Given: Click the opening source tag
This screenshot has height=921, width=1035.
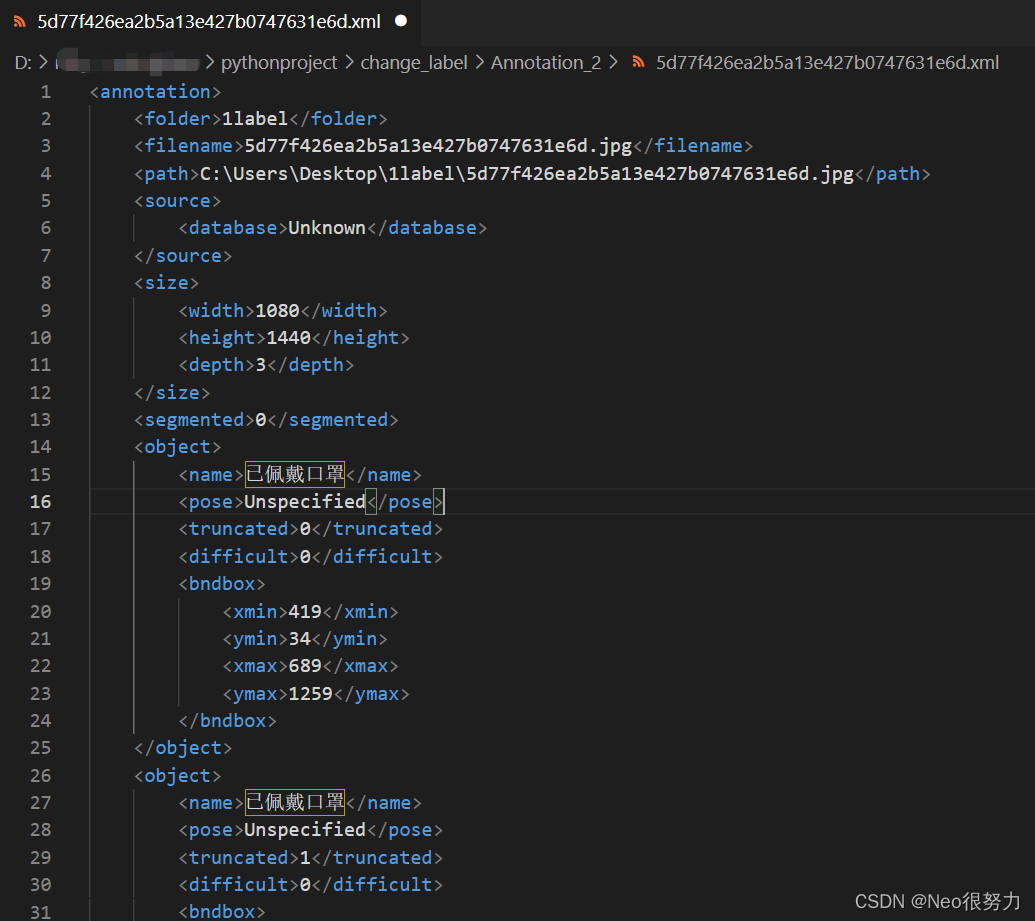Looking at the screenshot, I should pyautogui.click(x=178, y=201).
